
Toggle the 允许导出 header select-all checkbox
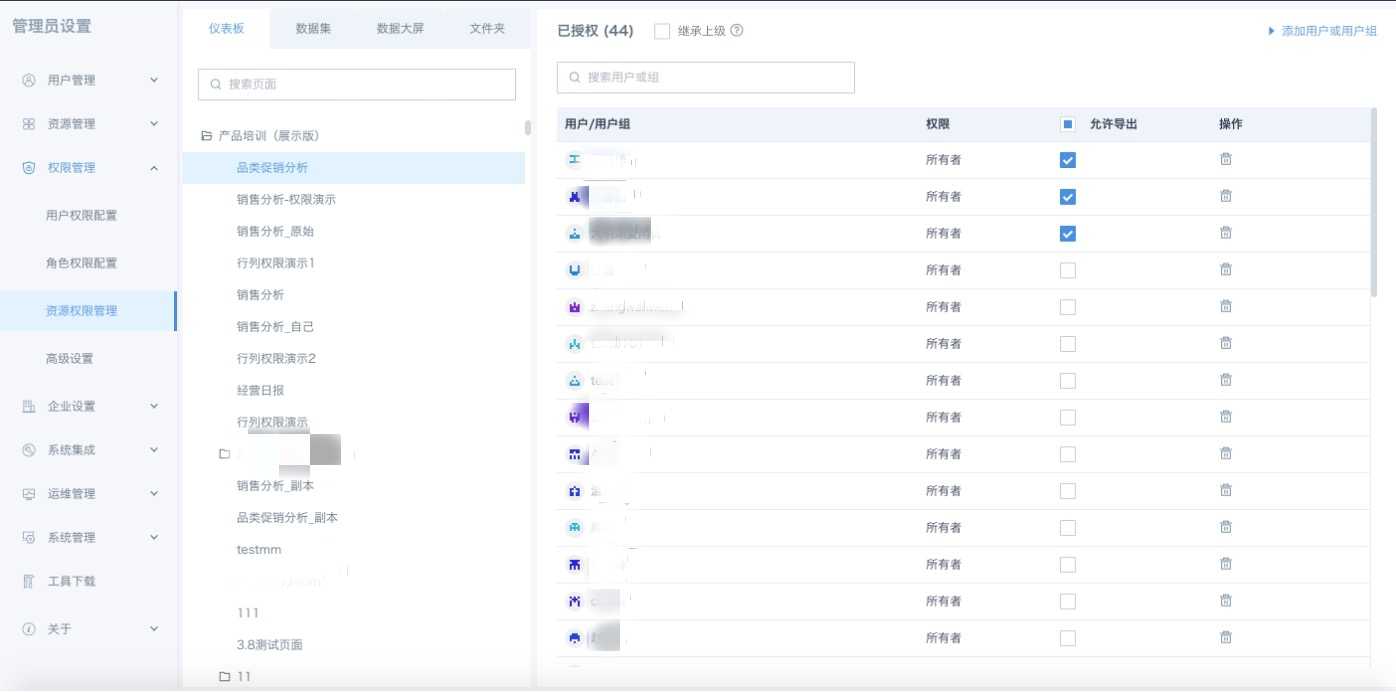pos(1067,124)
